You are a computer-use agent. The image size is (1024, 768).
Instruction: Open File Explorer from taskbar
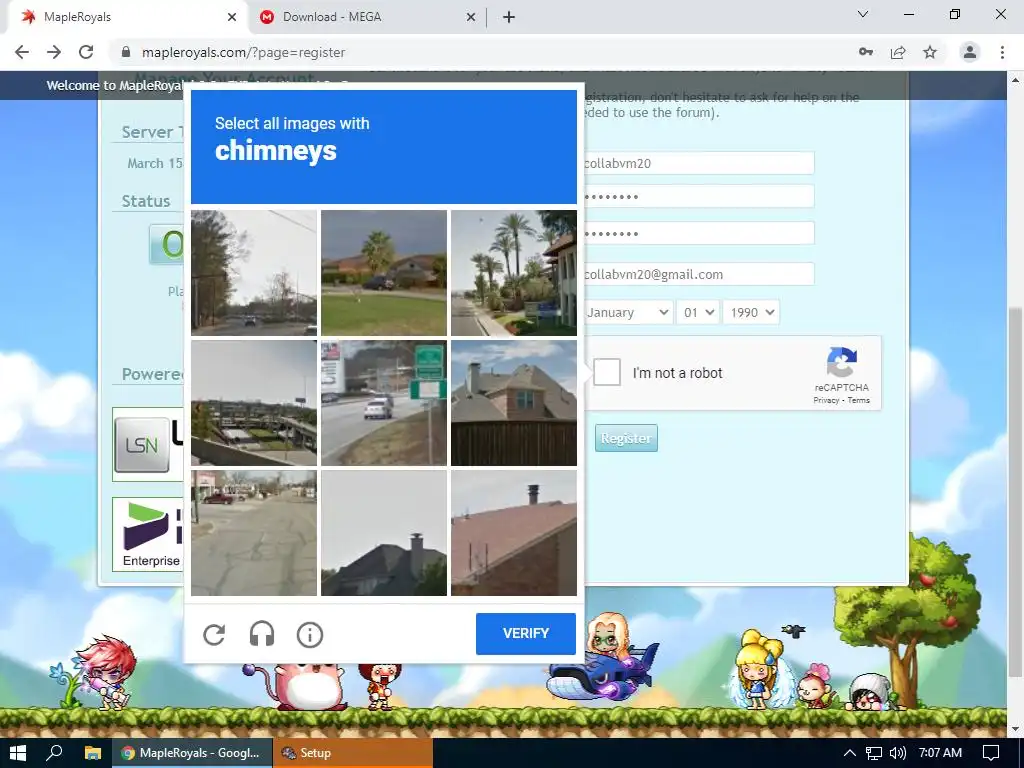point(93,752)
